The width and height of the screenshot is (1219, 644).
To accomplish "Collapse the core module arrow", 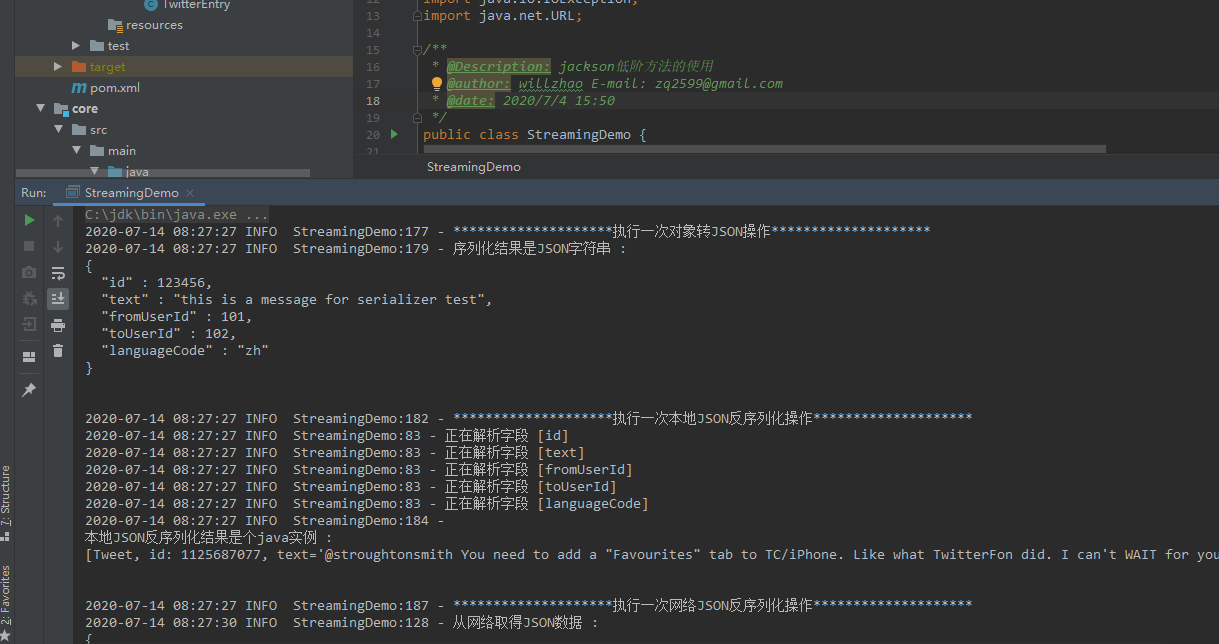I will pyautogui.click(x=41, y=109).
